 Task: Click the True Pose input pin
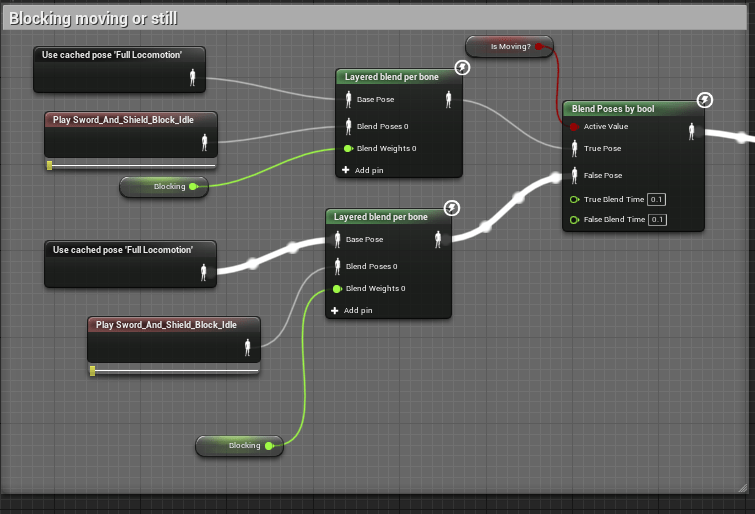[x=574, y=149]
